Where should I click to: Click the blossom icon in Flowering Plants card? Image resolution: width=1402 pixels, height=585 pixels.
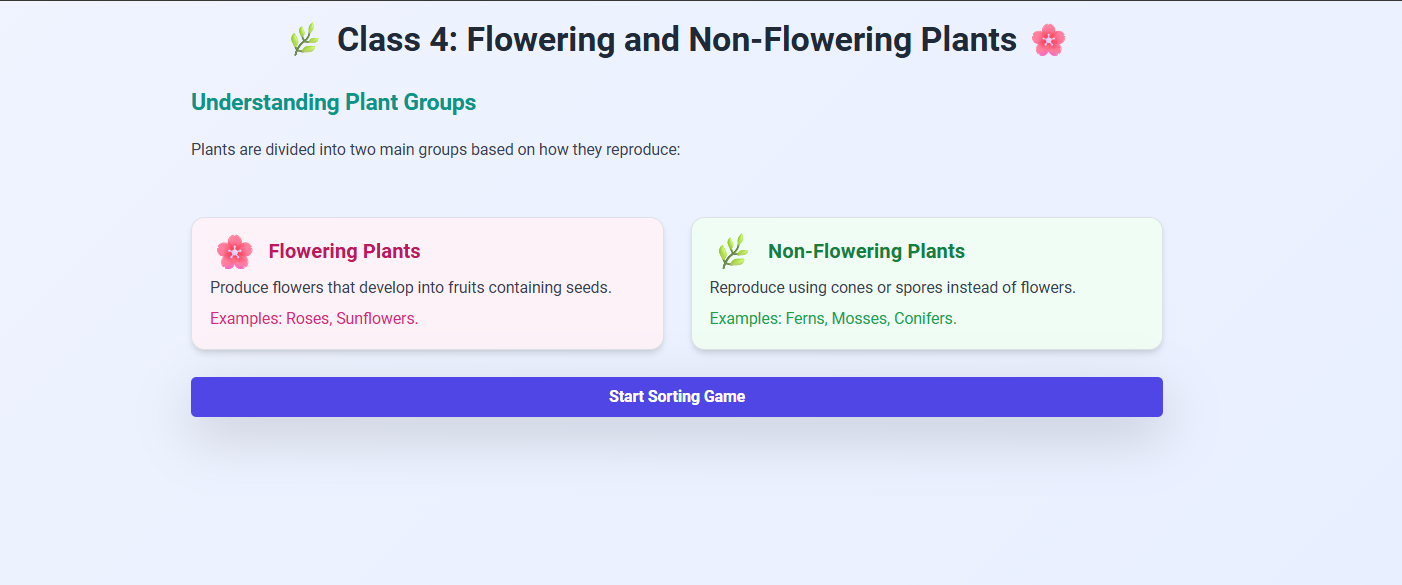coord(234,252)
